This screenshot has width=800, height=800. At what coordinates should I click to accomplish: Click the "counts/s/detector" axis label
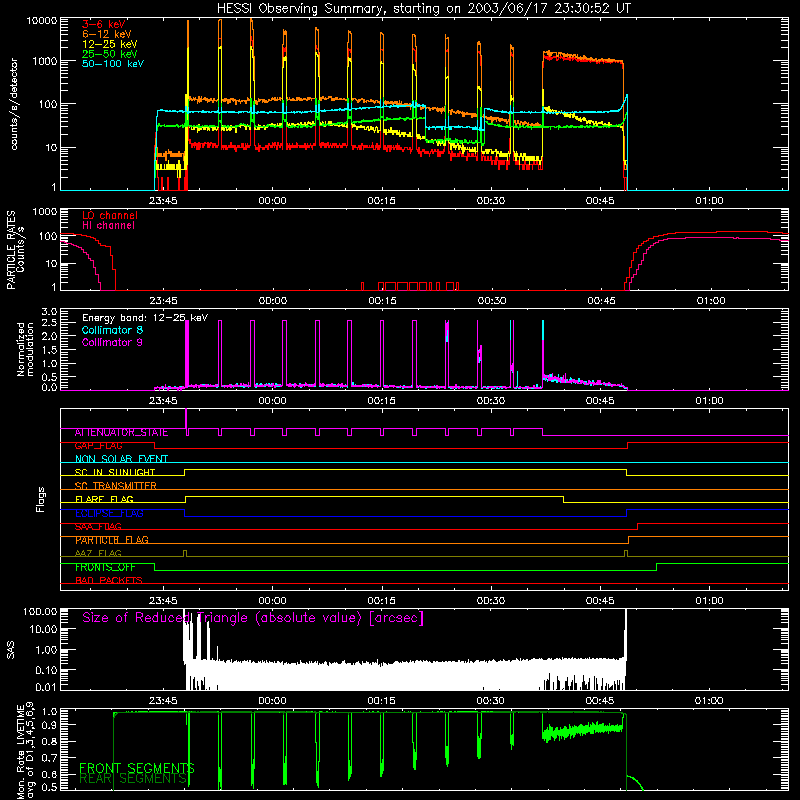pyautogui.click(x=14, y=104)
